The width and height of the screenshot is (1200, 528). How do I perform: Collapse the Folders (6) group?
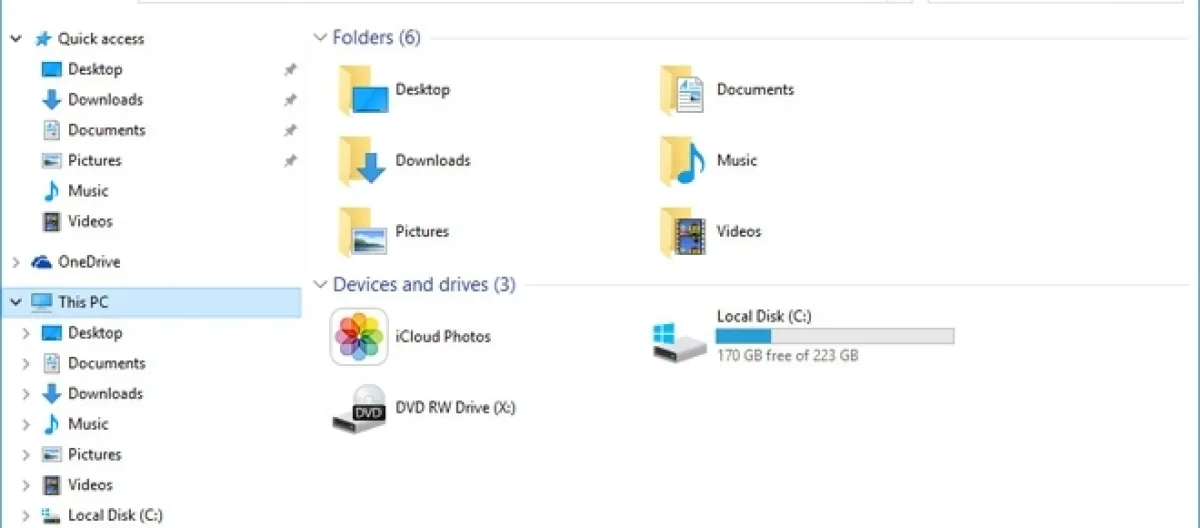pos(320,38)
